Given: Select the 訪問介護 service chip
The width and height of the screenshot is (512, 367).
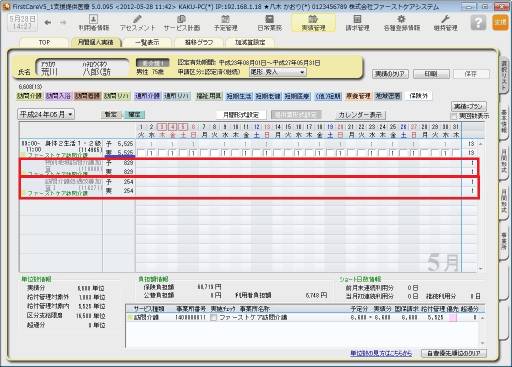Looking at the screenshot, I should [29, 96].
